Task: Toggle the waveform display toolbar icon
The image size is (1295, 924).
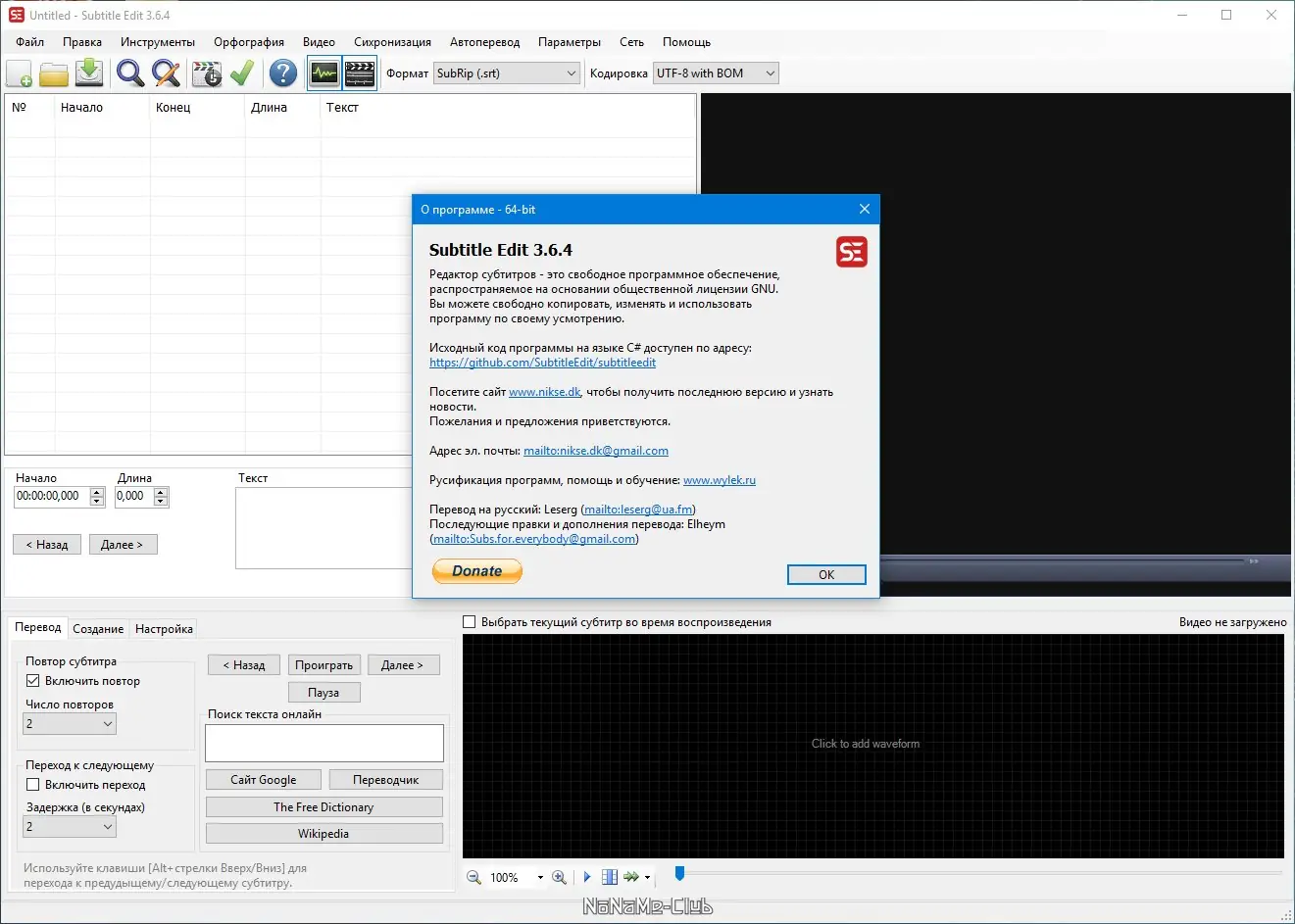Action: click(x=324, y=73)
